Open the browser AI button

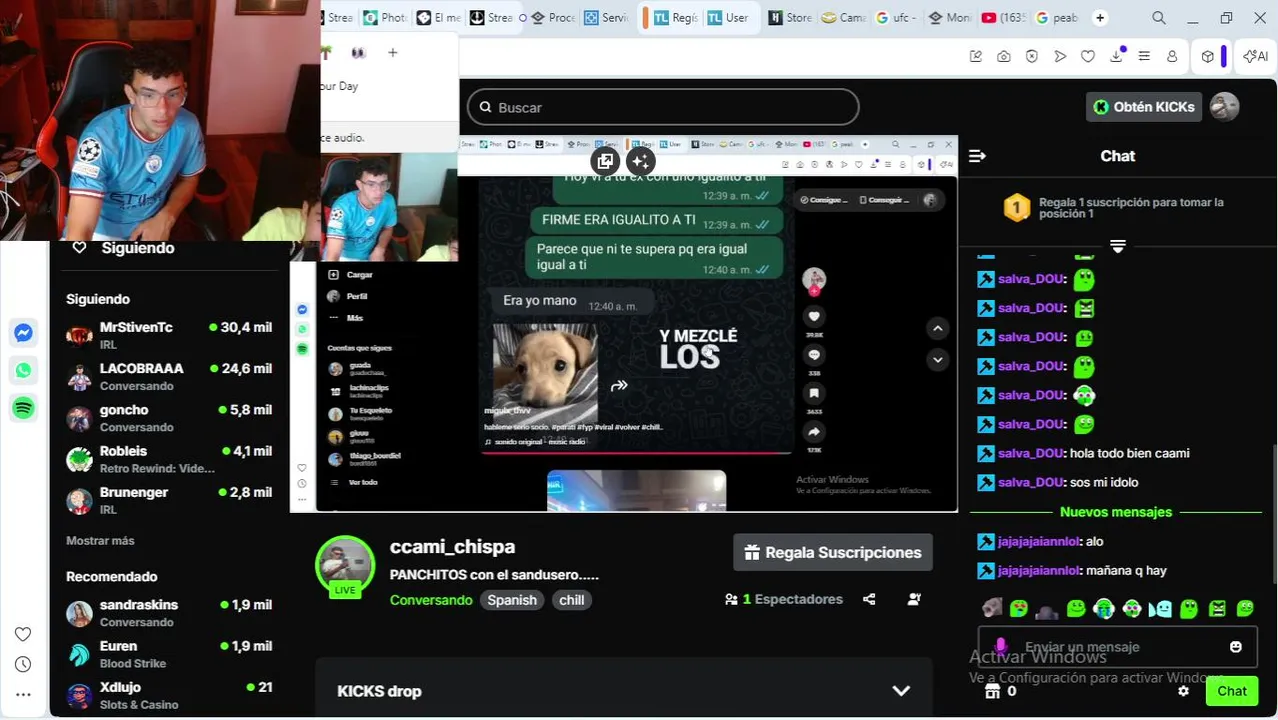[x=1255, y=57]
